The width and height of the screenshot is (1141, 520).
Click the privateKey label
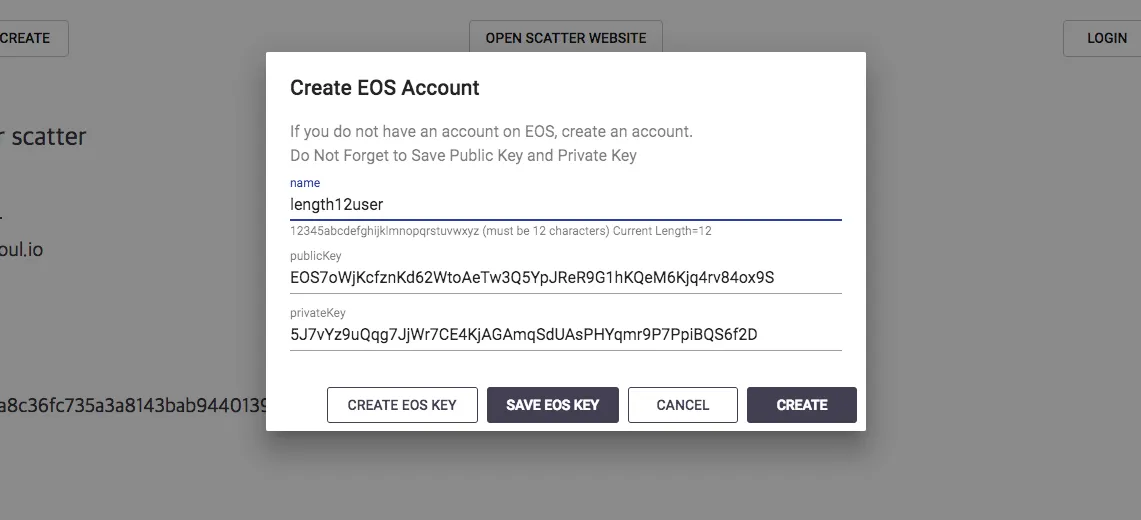(x=317, y=313)
